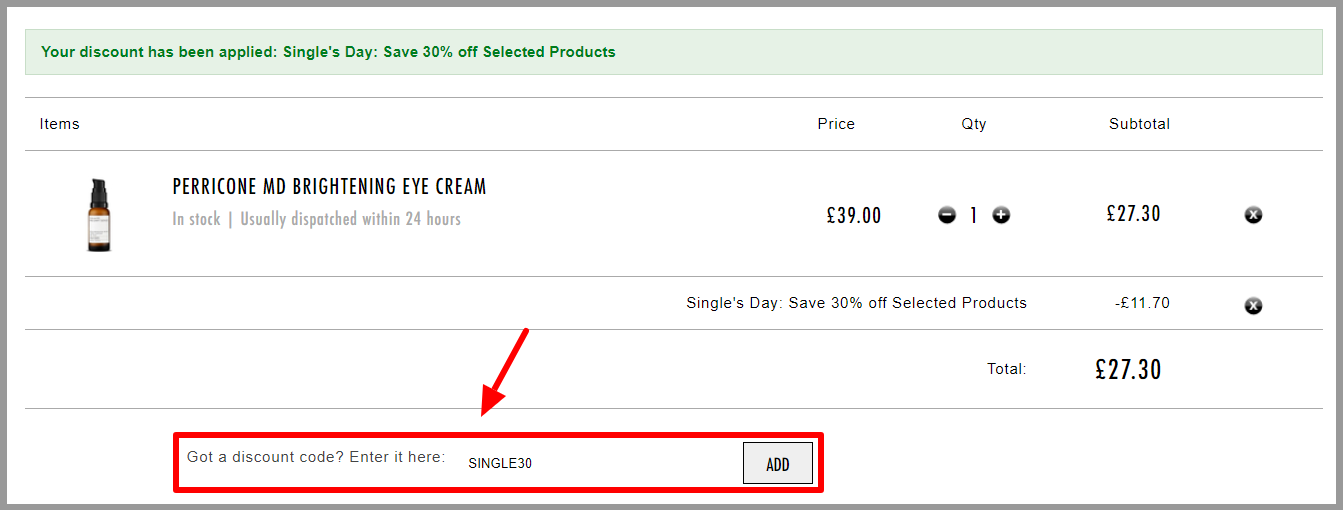Image resolution: width=1343 pixels, height=510 pixels.
Task: Remove the Perricone MD eye cream item
Action: click(x=1253, y=215)
